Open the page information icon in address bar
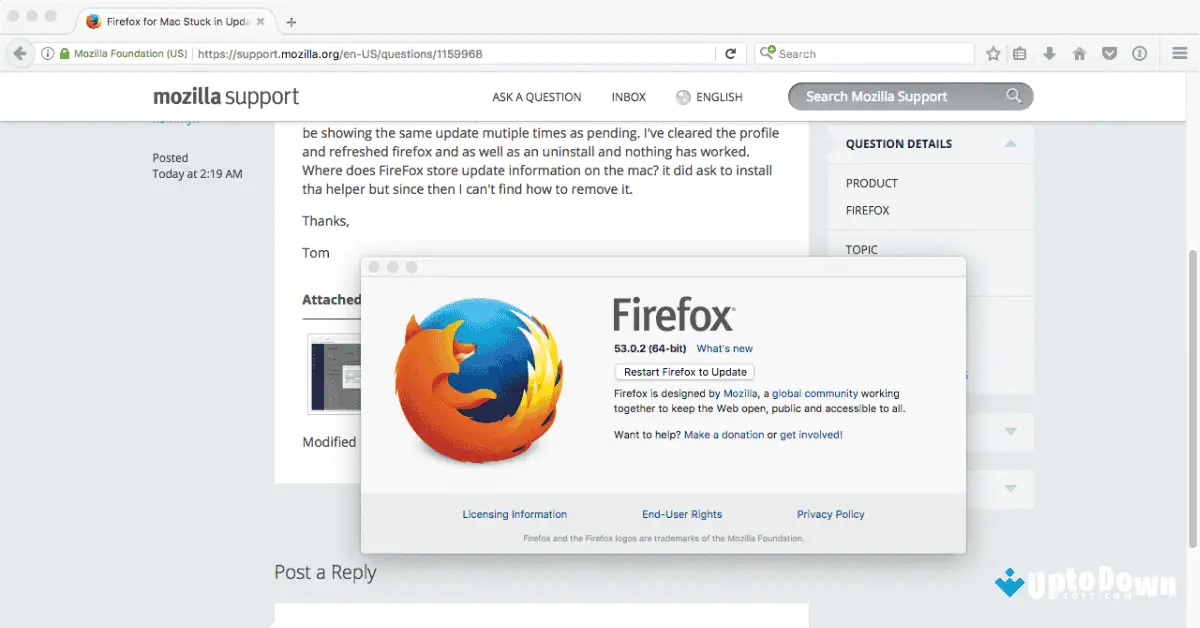 click(46, 53)
